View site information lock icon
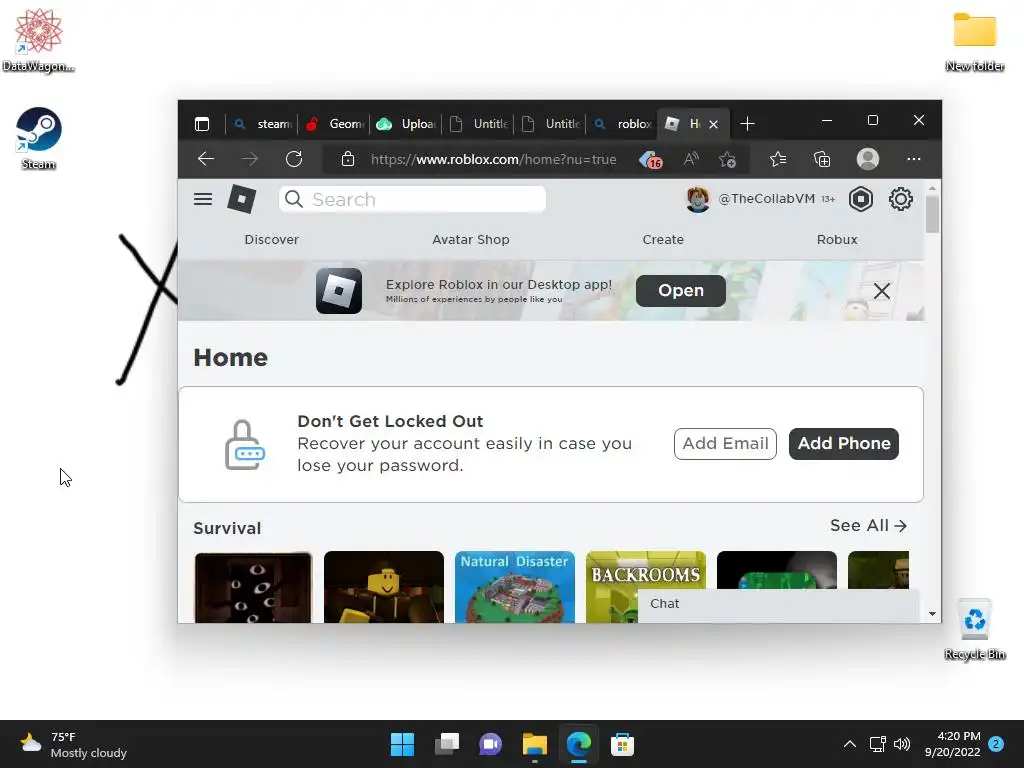The width and height of the screenshot is (1024, 768). 347,159
